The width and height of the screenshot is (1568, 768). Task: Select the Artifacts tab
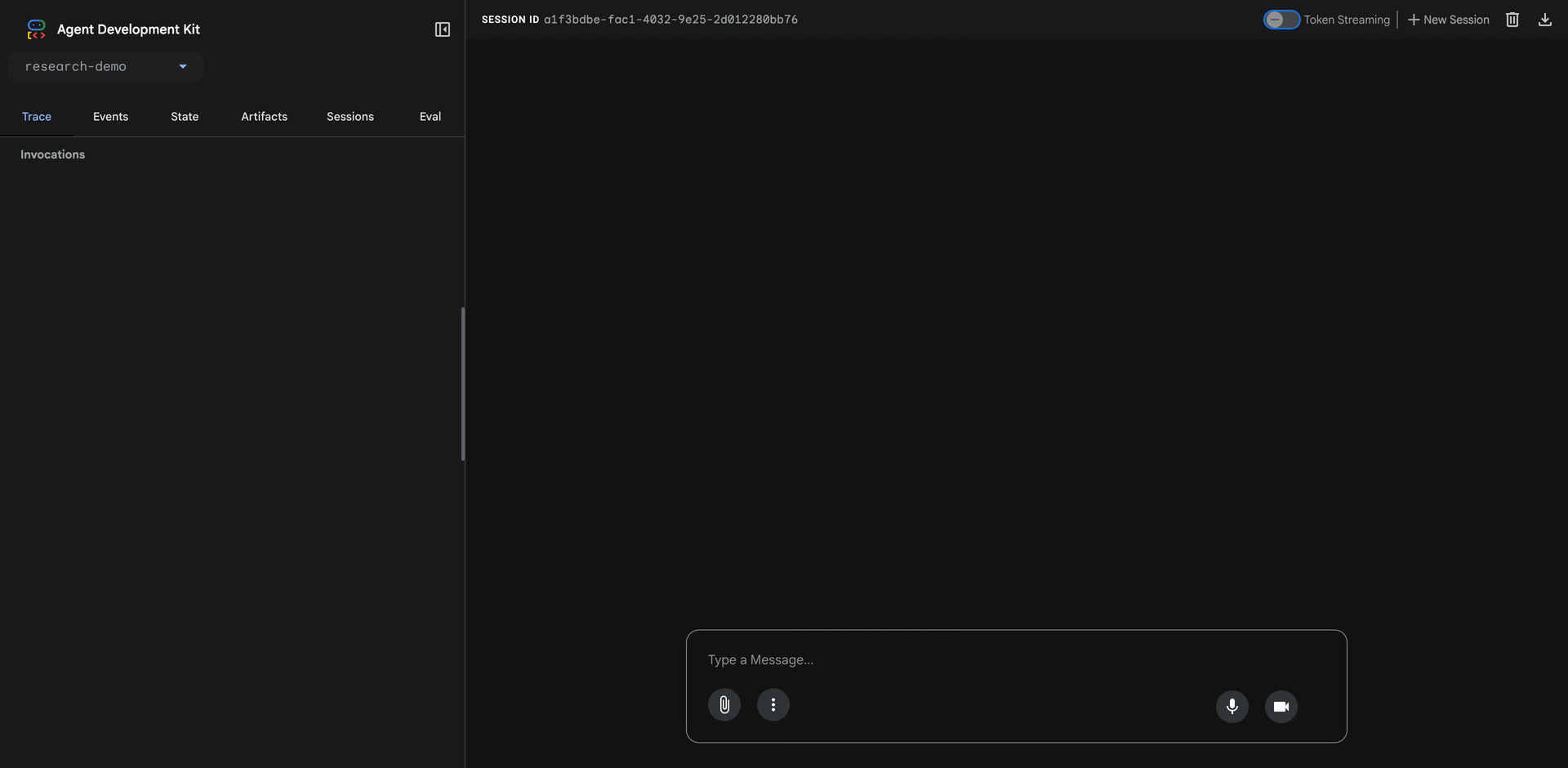[x=264, y=117]
